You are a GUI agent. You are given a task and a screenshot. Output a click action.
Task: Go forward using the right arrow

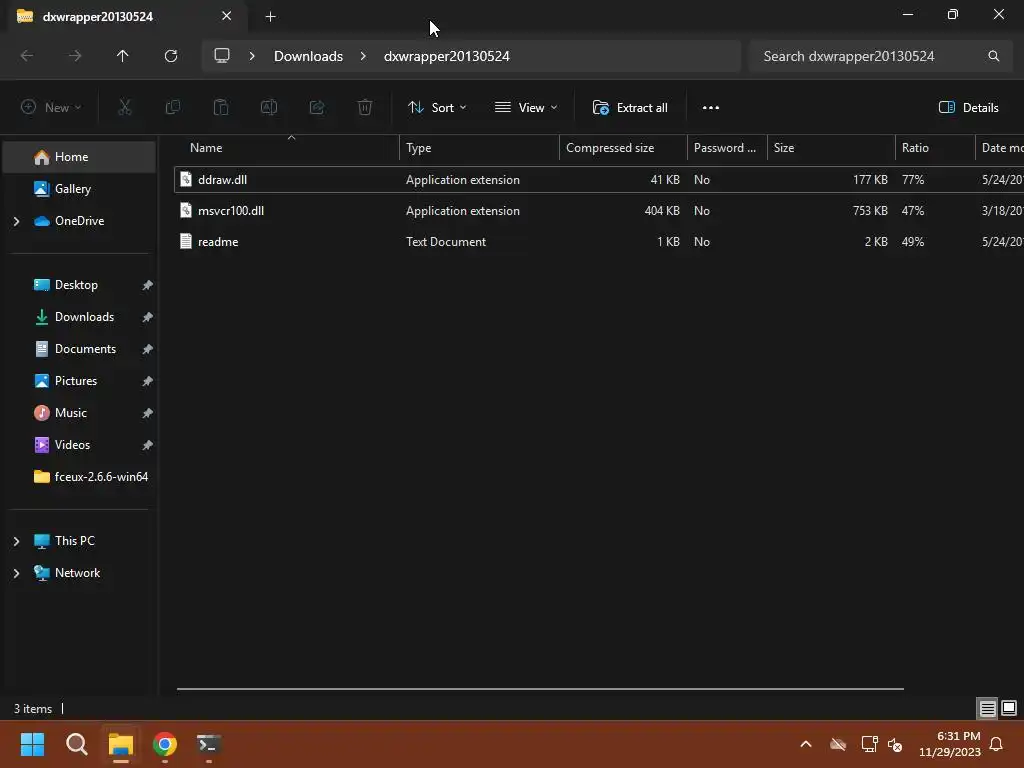[x=75, y=56]
